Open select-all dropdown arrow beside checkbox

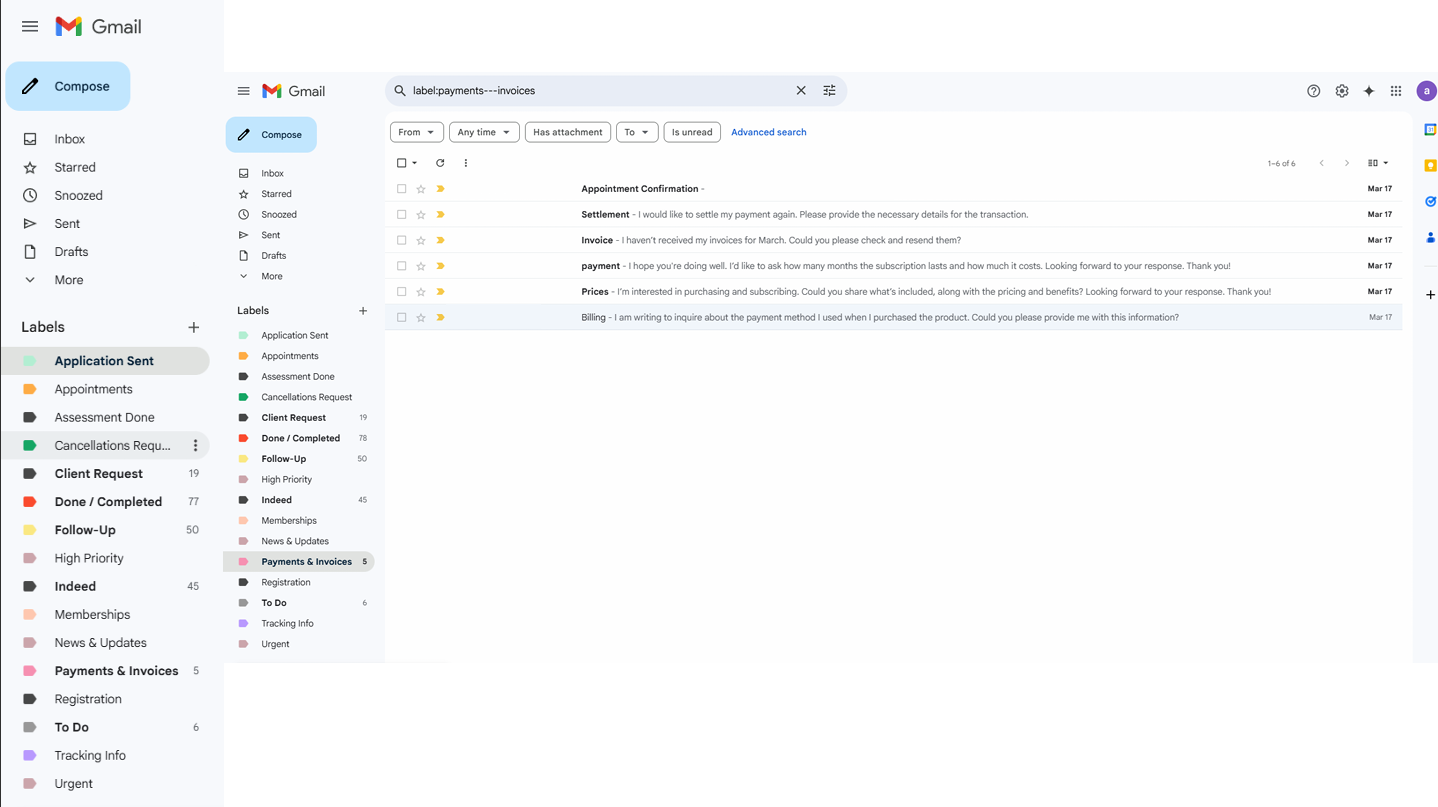click(415, 163)
